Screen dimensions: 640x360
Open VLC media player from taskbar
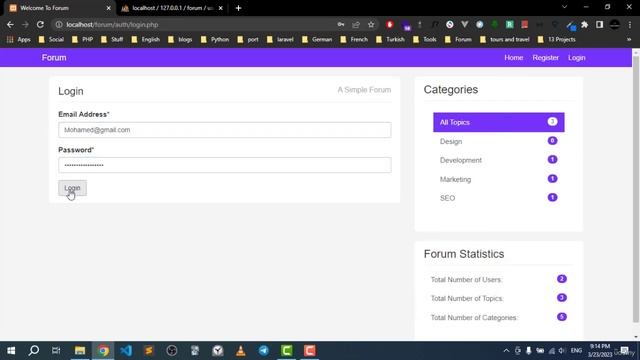pos(241,351)
